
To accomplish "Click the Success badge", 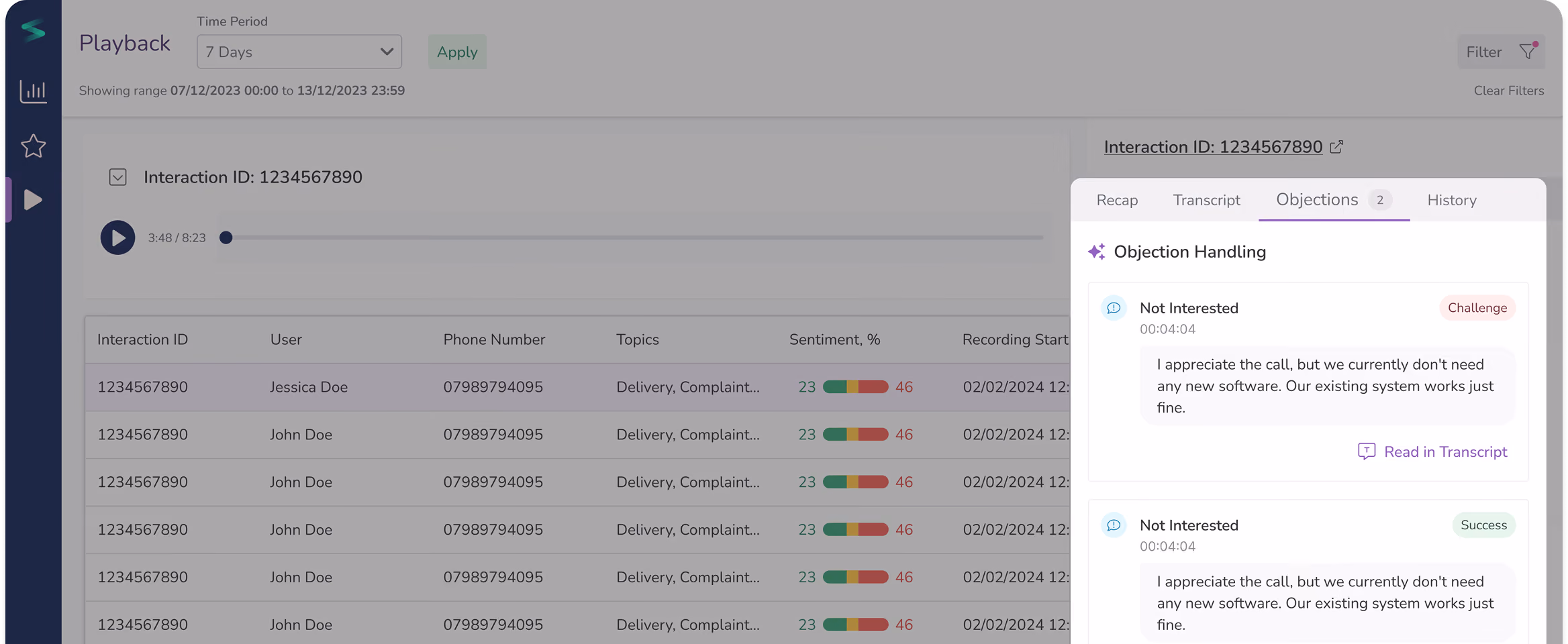I will pyautogui.click(x=1483, y=525).
